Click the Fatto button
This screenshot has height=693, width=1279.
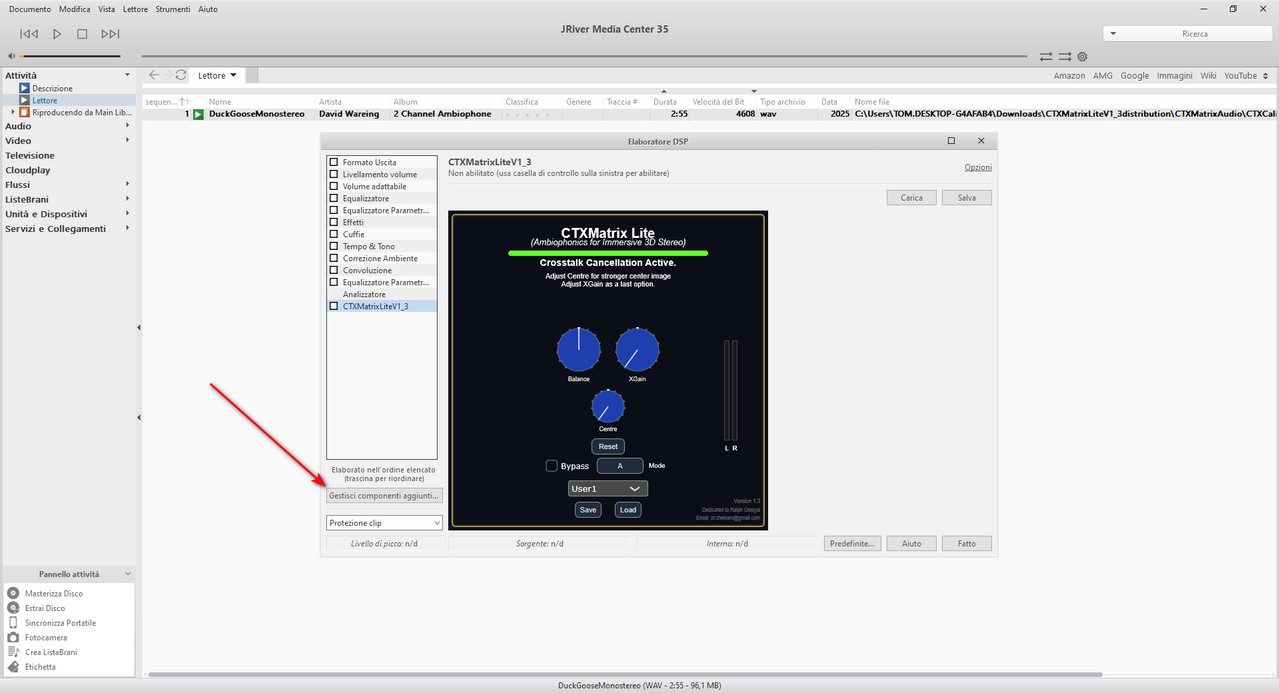(x=967, y=544)
